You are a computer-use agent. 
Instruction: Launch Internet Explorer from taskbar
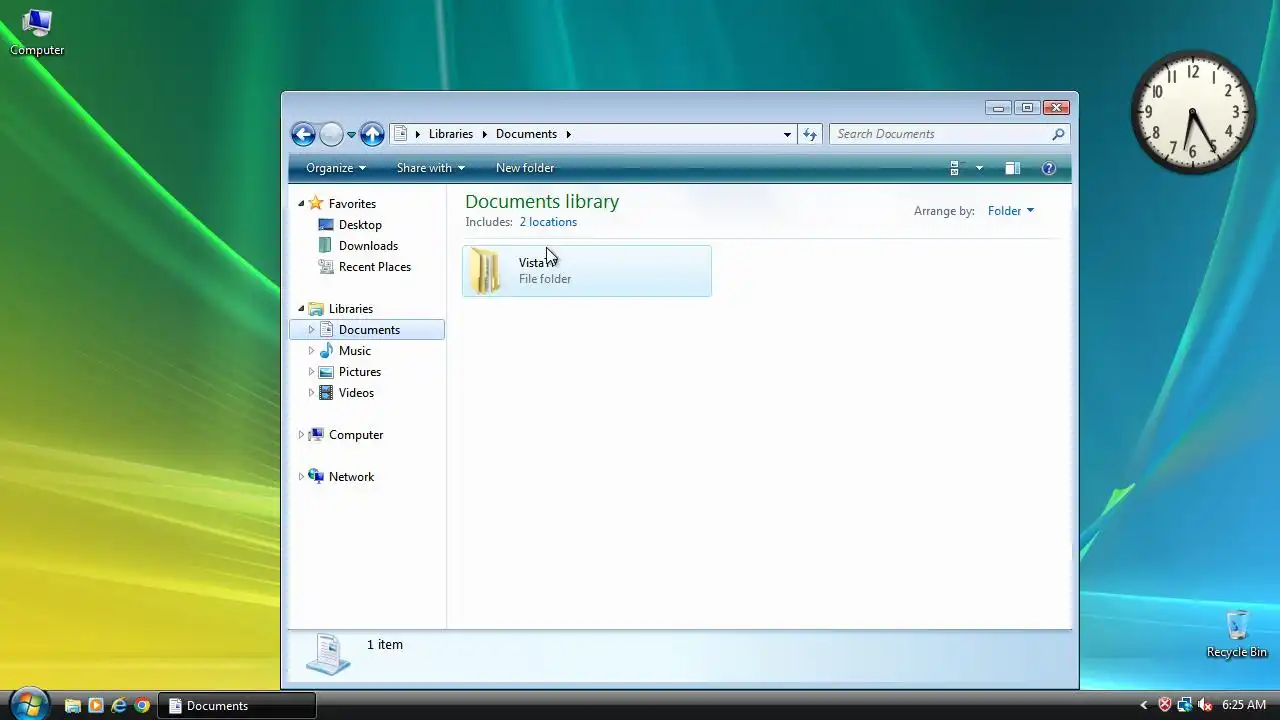pyautogui.click(x=119, y=706)
